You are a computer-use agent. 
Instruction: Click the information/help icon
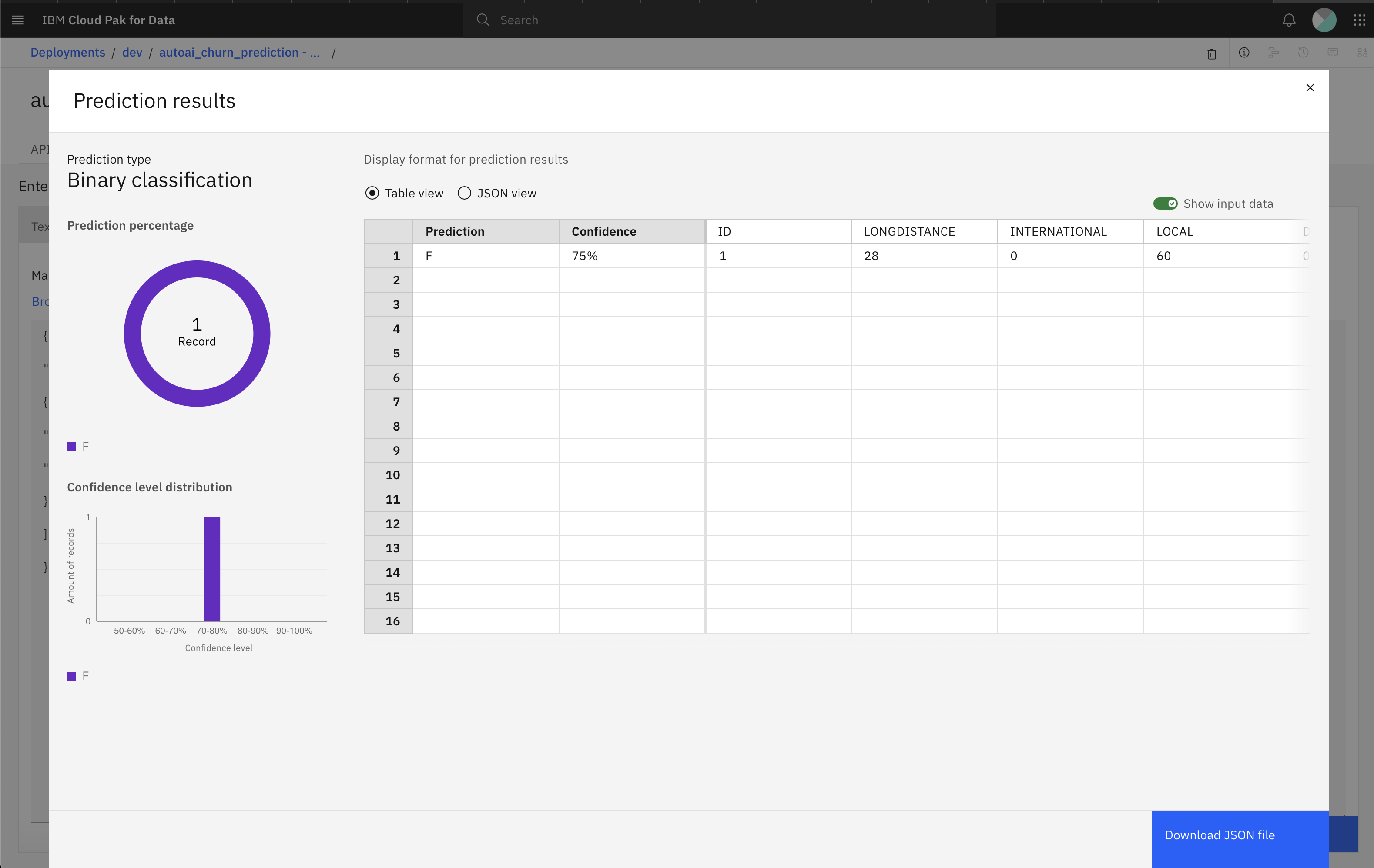(x=1244, y=53)
